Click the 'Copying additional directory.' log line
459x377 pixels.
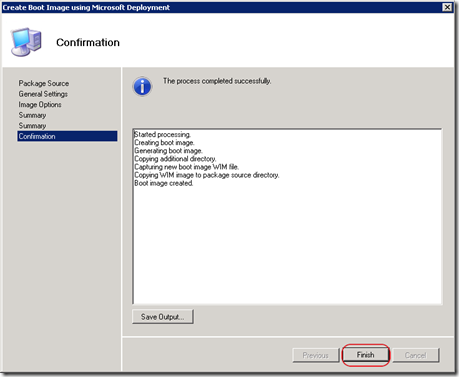point(175,159)
